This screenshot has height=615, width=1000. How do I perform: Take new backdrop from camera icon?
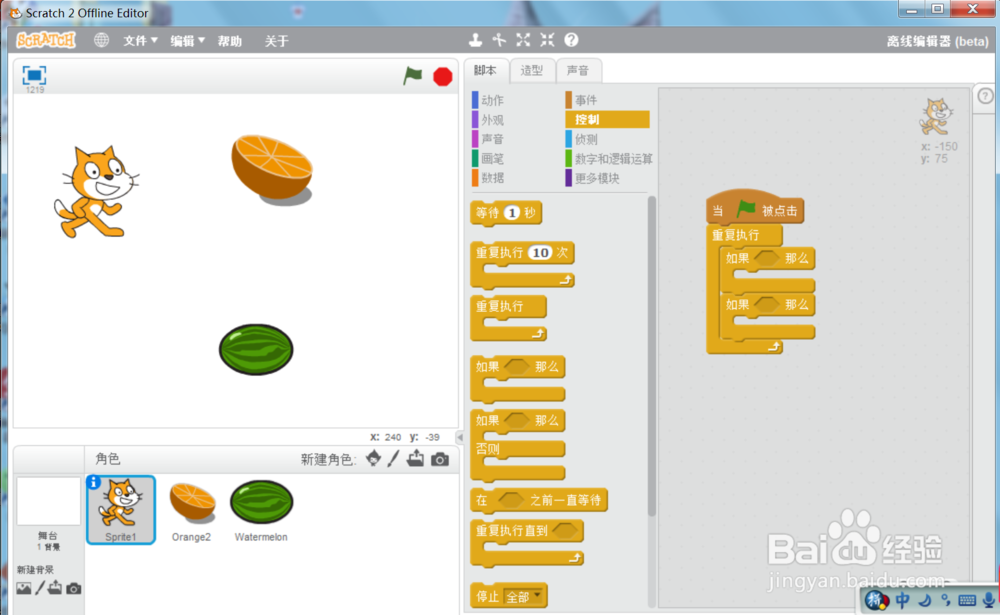point(73,588)
